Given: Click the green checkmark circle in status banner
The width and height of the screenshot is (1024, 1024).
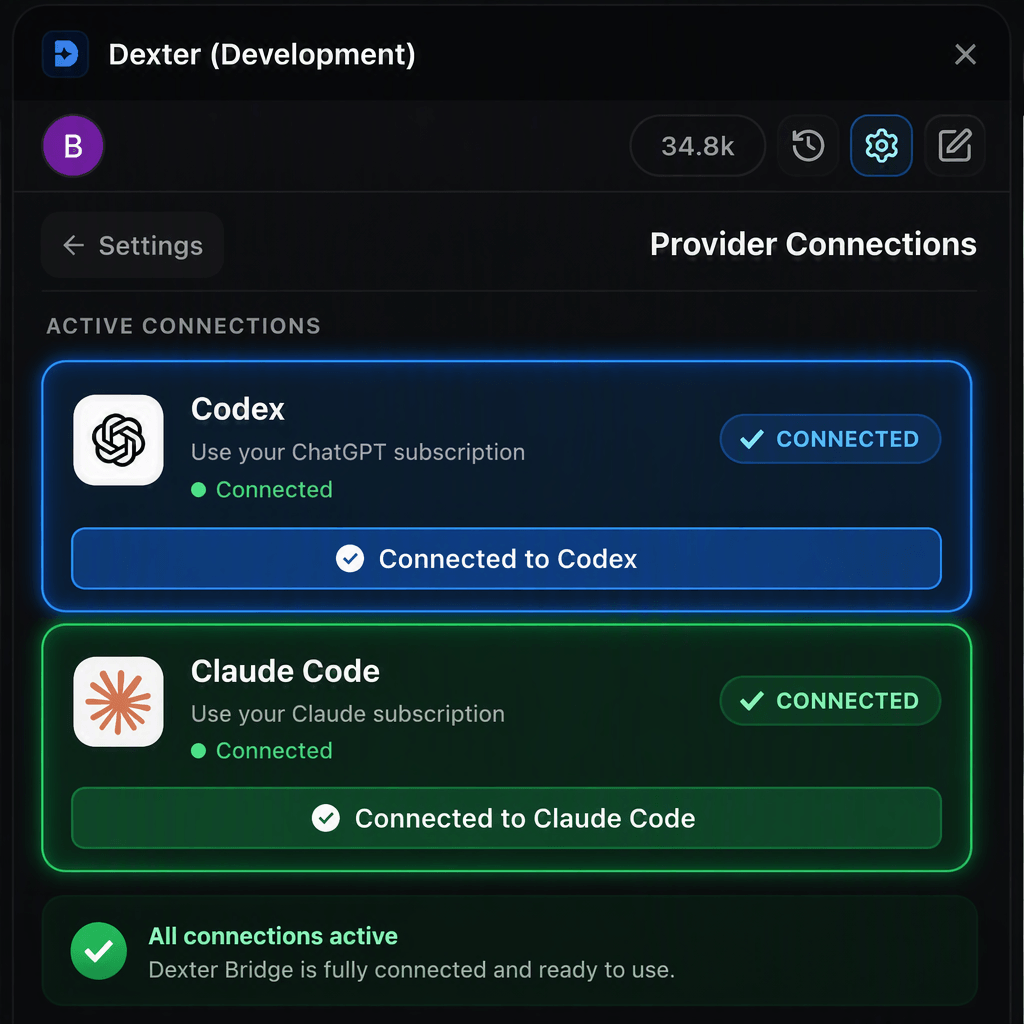Looking at the screenshot, I should coord(99,951).
